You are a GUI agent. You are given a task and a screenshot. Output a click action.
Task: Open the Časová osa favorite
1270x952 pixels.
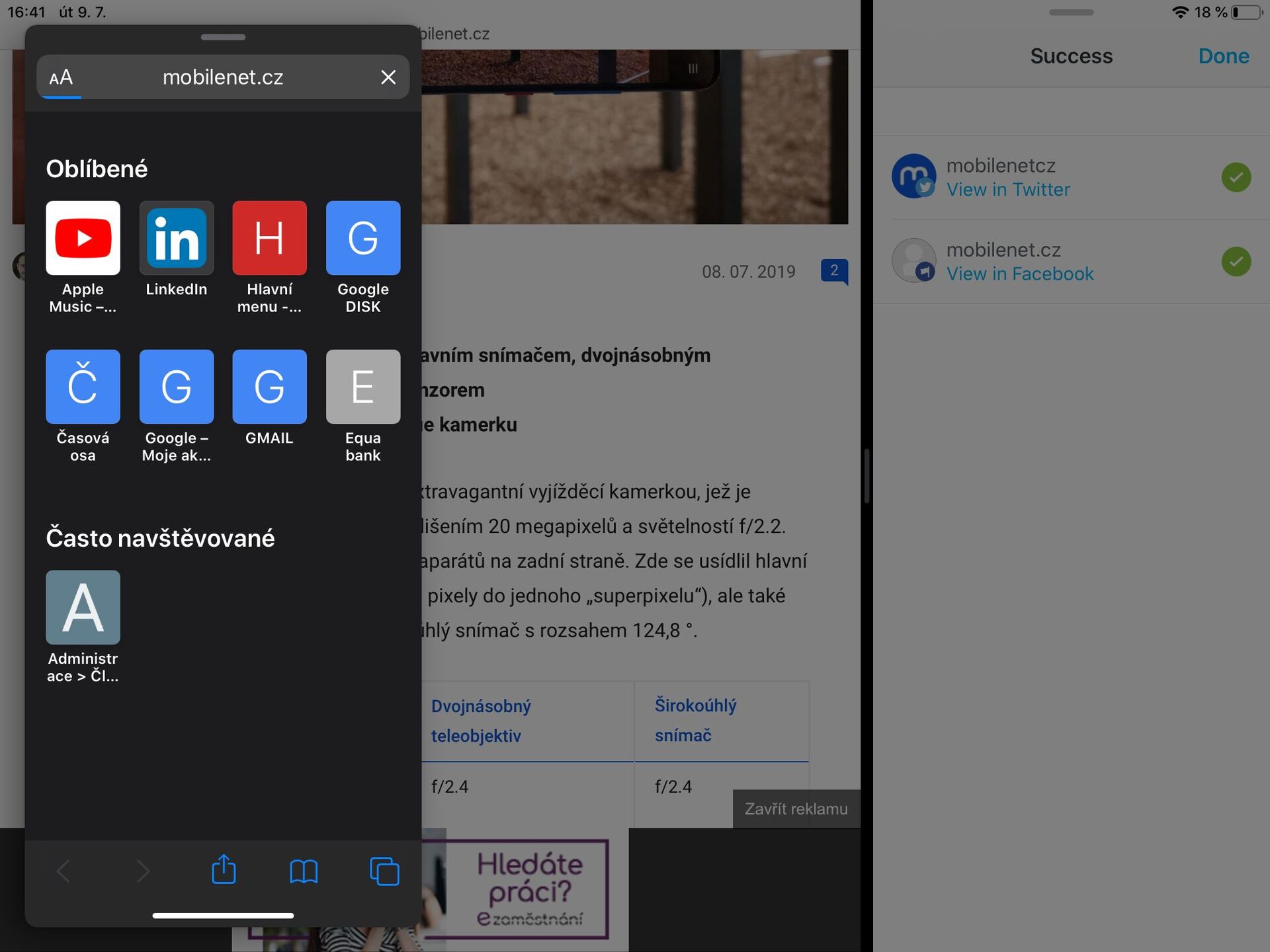[x=82, y=387]
